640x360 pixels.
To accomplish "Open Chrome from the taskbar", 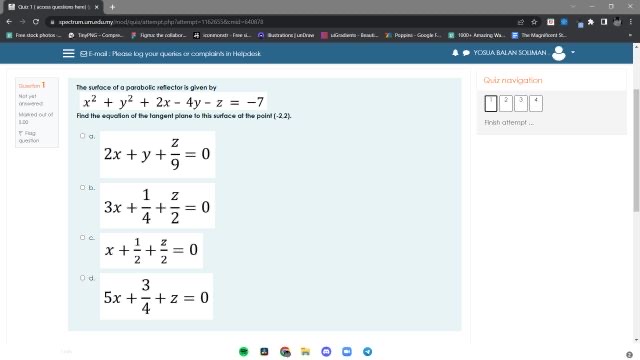I will coord(285,351).
